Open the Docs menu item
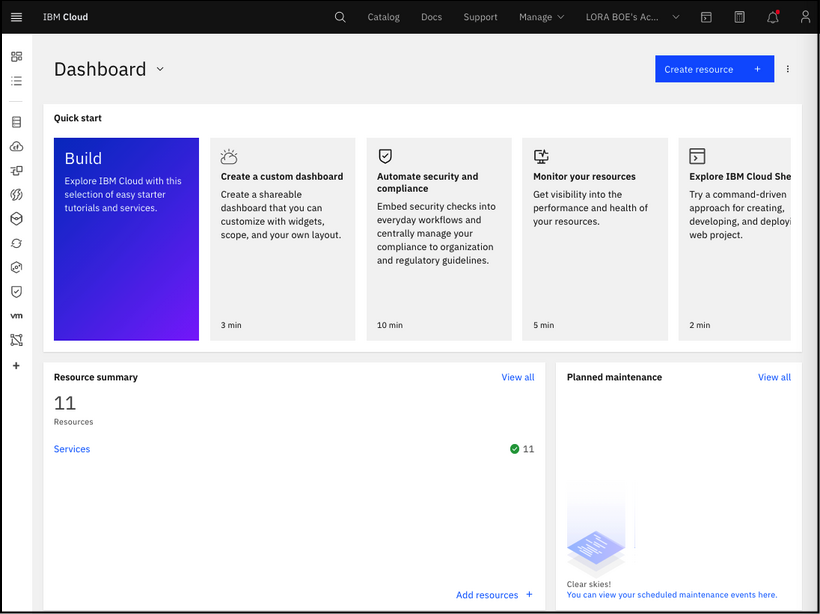The width and height of the screenshot is (820, 614). coord(431,17)
